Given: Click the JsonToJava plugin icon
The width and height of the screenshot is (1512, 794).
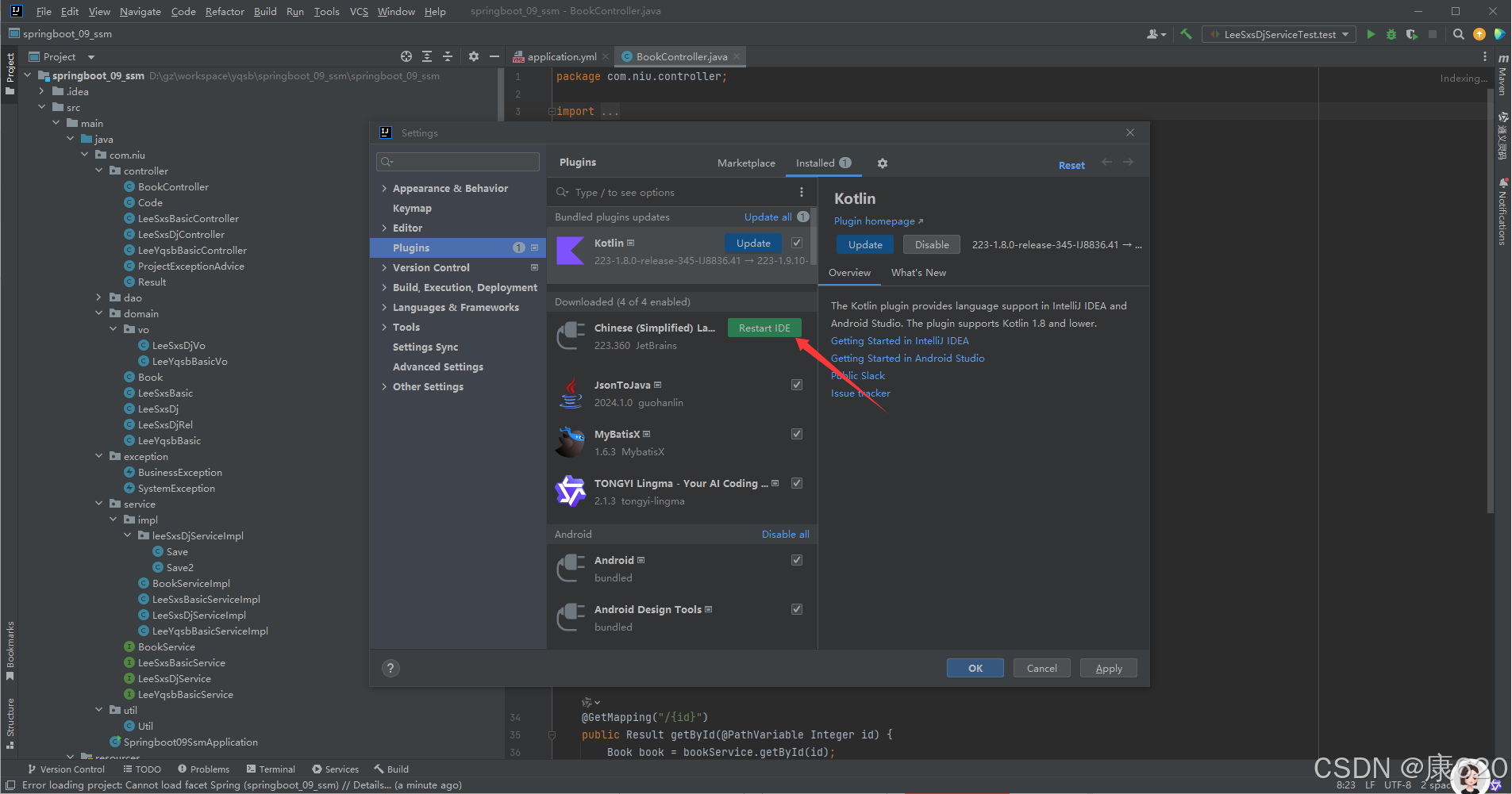Looking at the screenshot, I should point(570,393).
